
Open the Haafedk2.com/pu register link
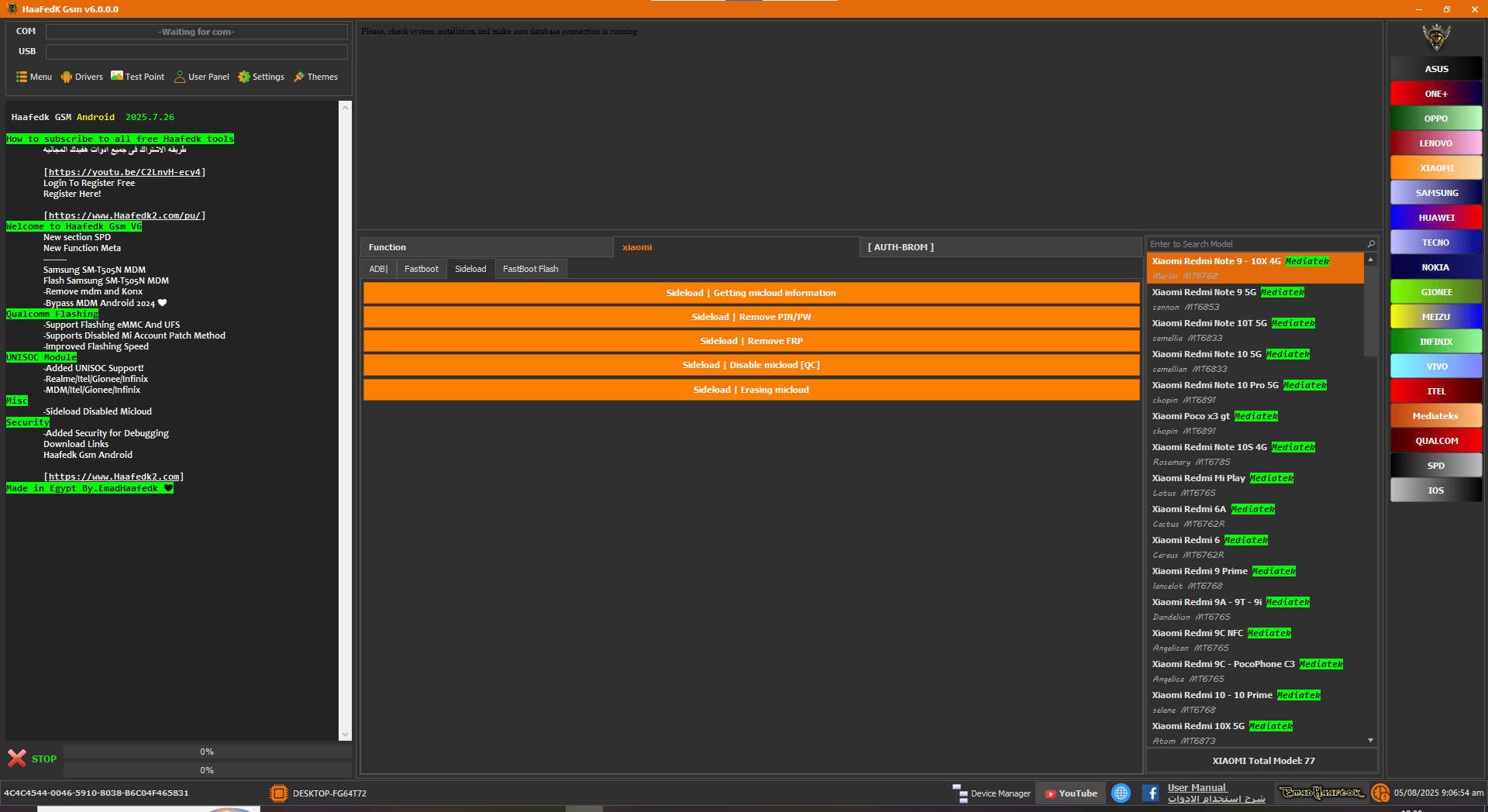tap(125, 215)
